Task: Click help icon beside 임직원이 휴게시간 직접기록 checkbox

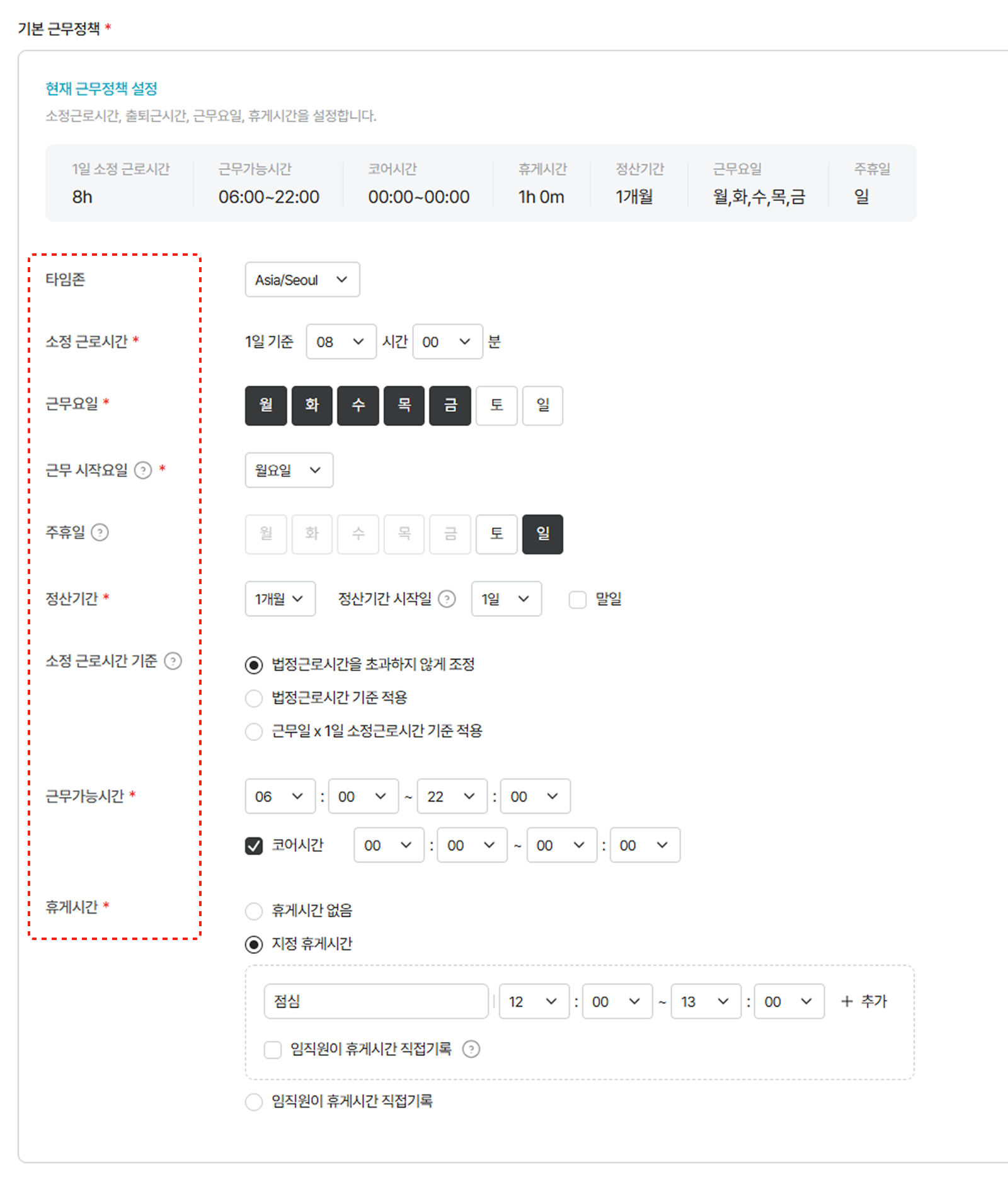Action: tap(471, 1049)
